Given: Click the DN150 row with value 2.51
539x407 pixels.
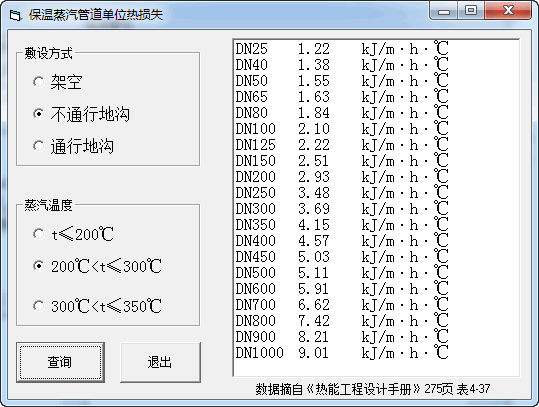Looking at the screenshot, I should click(342, 161).
